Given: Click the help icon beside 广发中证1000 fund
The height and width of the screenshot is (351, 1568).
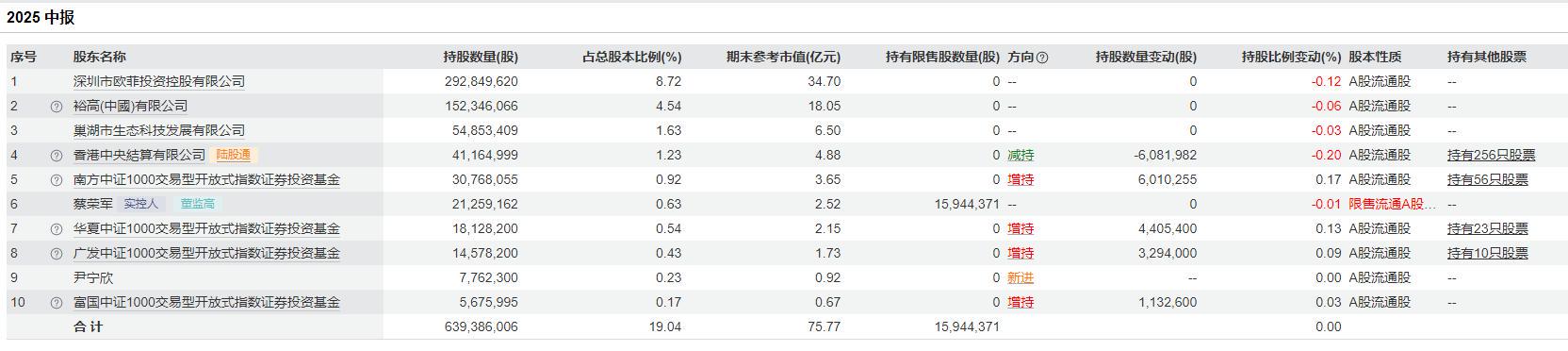Looking at the screenshot, I should (57, 254).
